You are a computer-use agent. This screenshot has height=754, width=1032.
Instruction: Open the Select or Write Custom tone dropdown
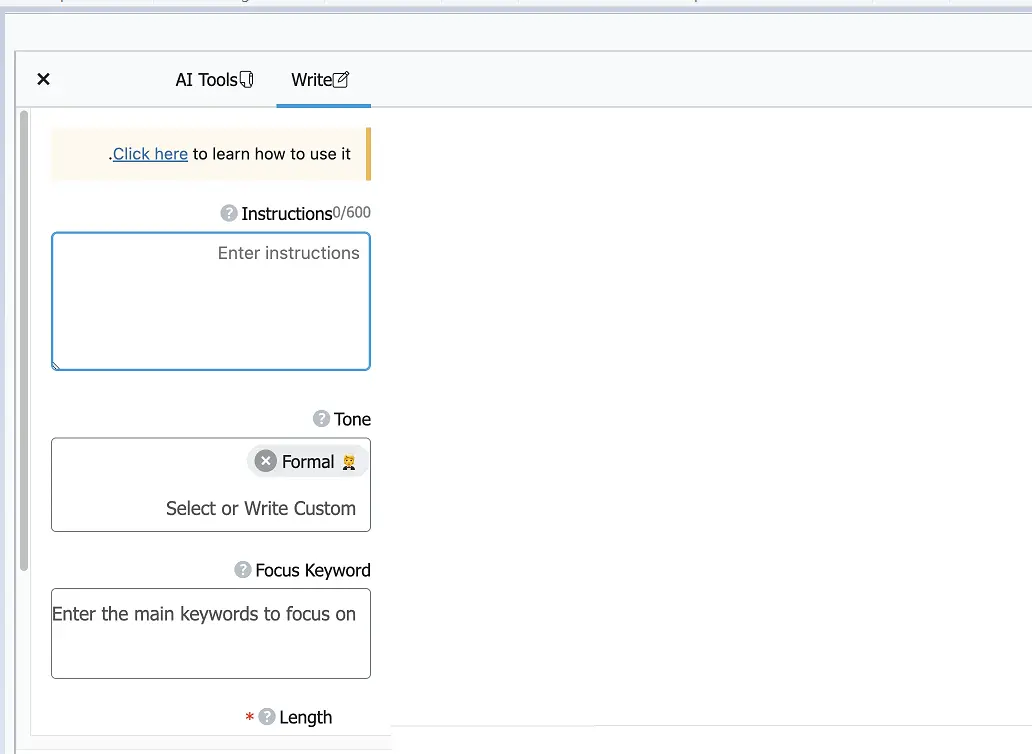[261, 508]
